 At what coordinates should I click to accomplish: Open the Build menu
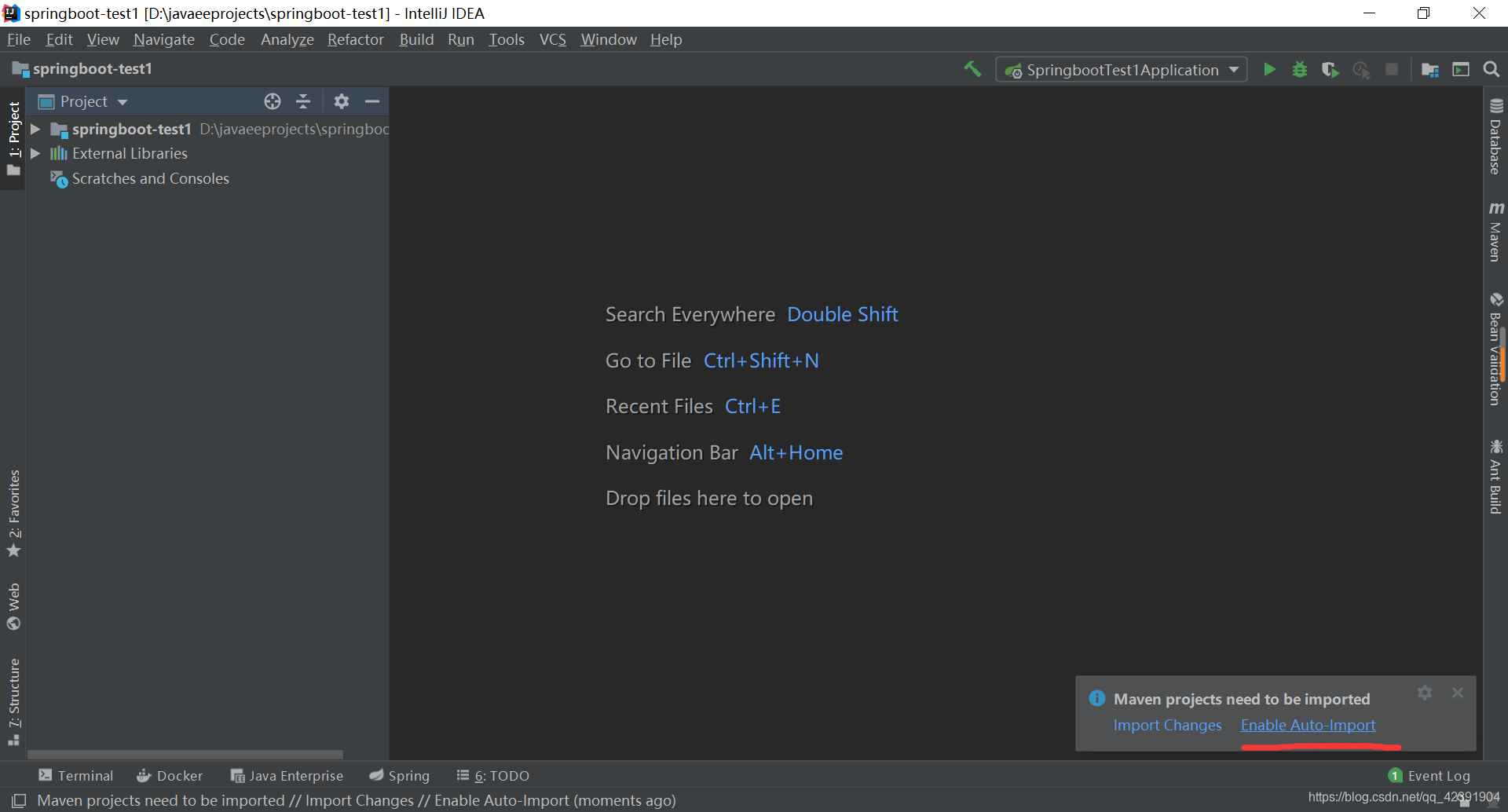pos(416,39)
